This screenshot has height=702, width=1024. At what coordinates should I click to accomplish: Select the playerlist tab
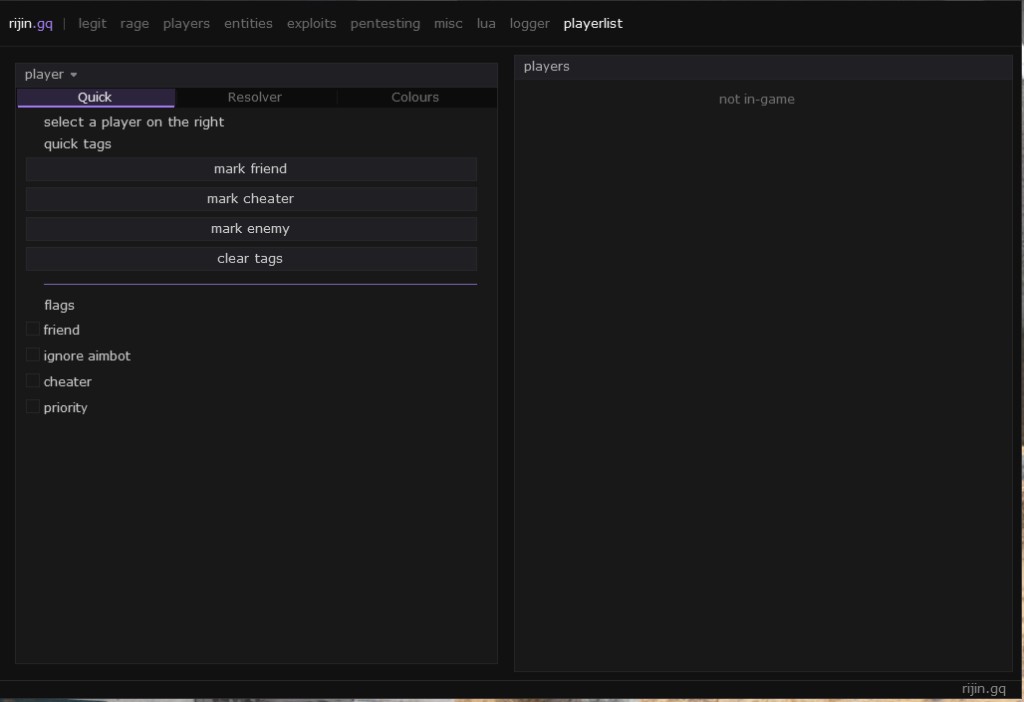pos(593,24)
